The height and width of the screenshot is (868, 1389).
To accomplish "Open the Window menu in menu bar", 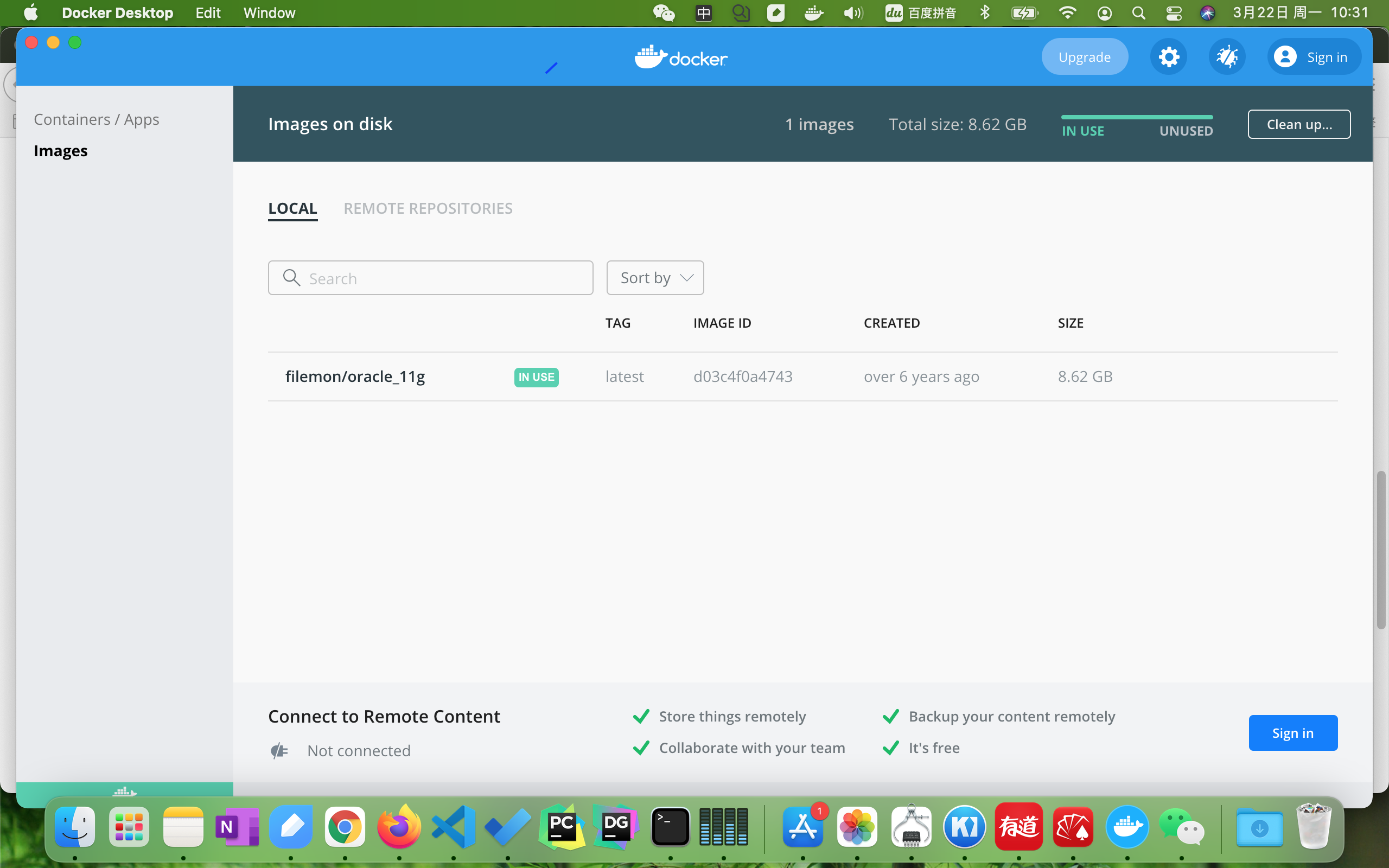I will pyautogui.click(x=270, y=12).
